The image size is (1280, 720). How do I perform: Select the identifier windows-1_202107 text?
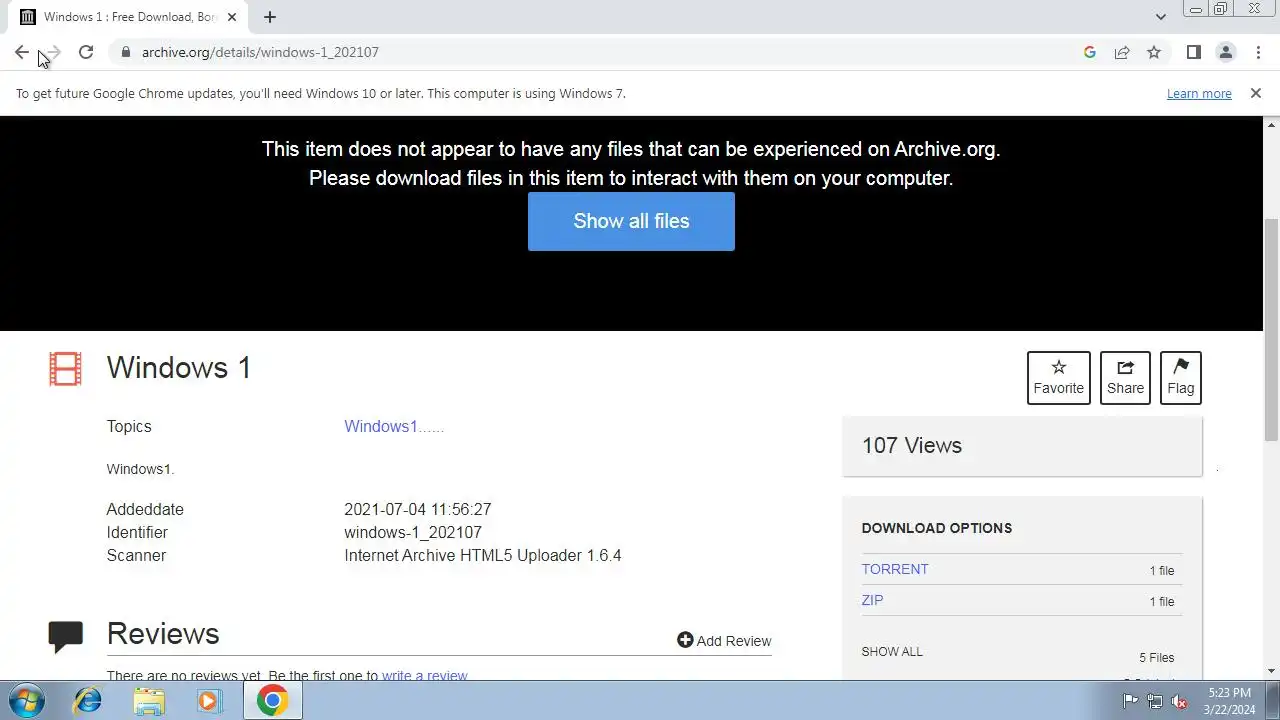(x=413, y=532)
